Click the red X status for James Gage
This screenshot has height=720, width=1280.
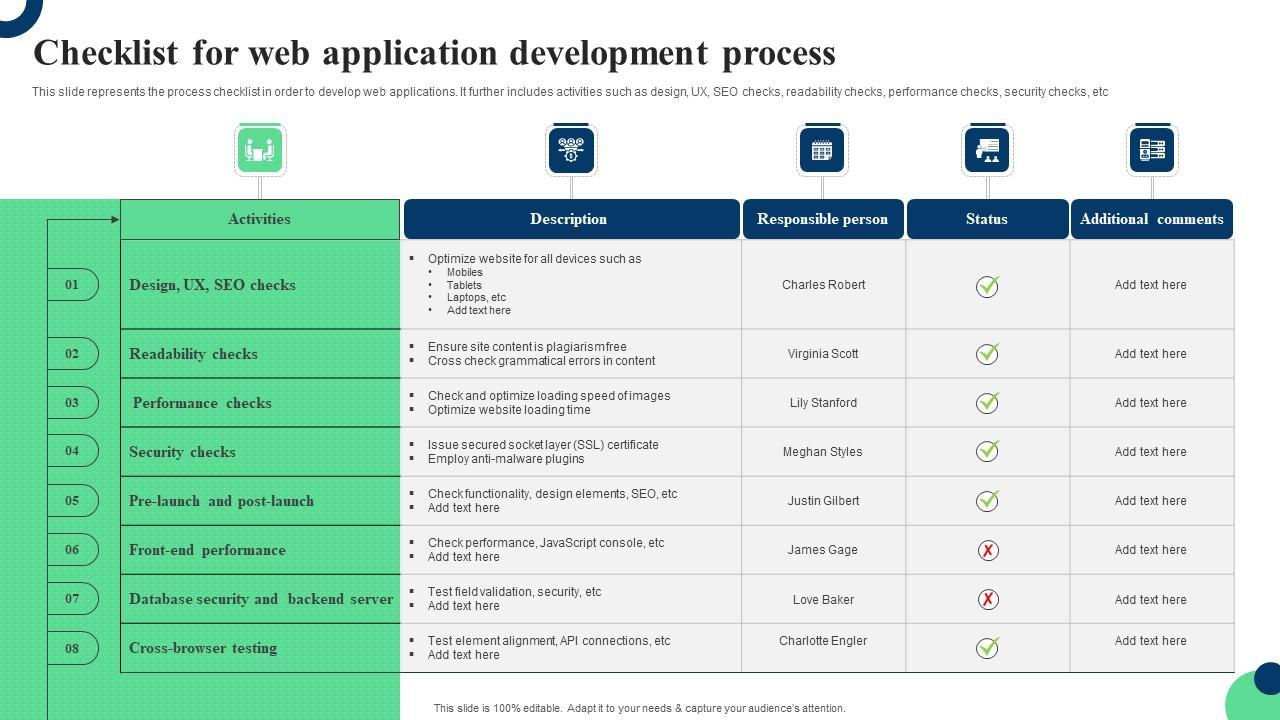[988, 550]
